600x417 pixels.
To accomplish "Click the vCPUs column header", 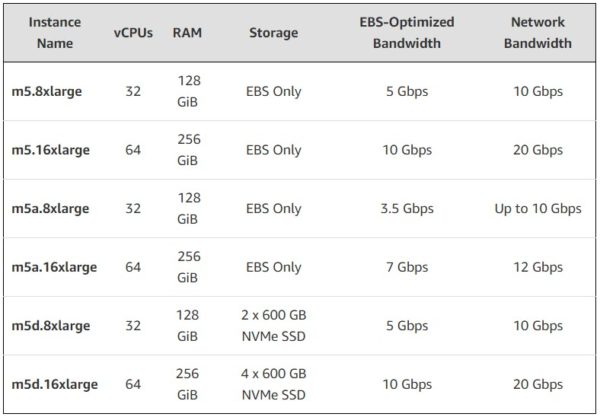I will point(133,33).
